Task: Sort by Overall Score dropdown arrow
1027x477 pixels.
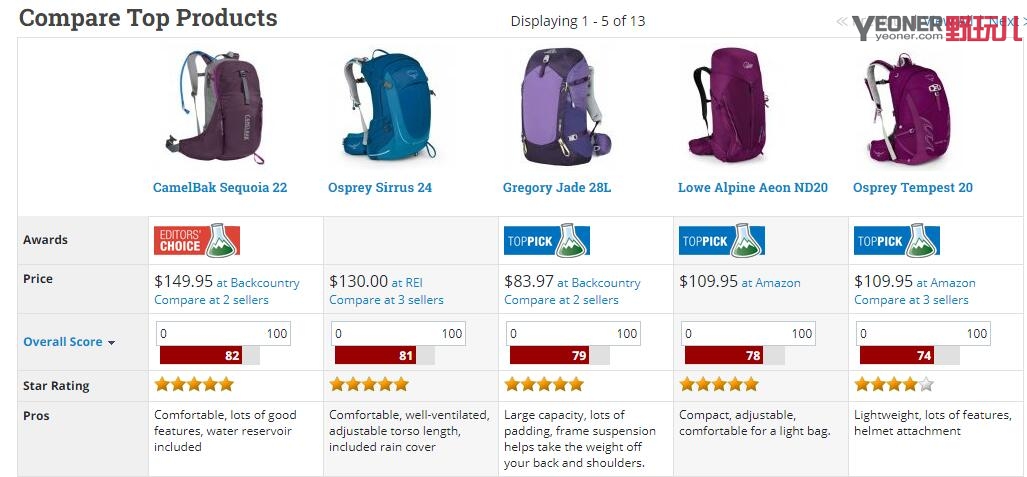Action: coord(111,343)
